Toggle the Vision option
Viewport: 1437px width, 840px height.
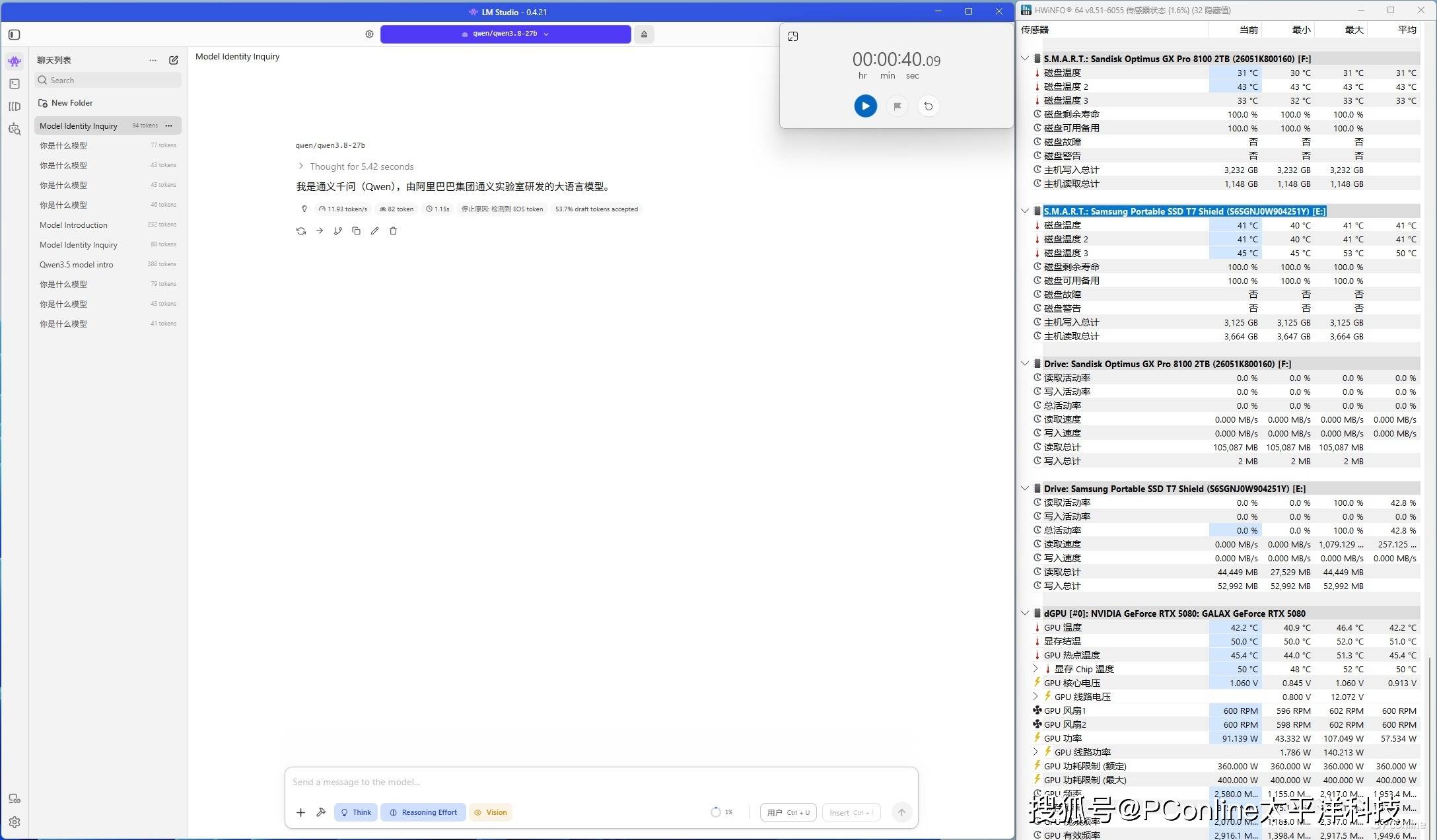(491, 812)
